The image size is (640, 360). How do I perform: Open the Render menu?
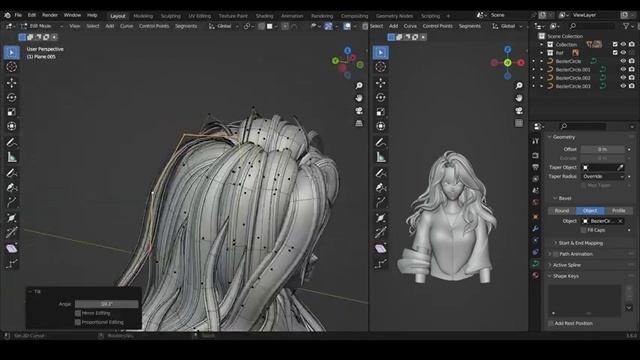point(50,15)
